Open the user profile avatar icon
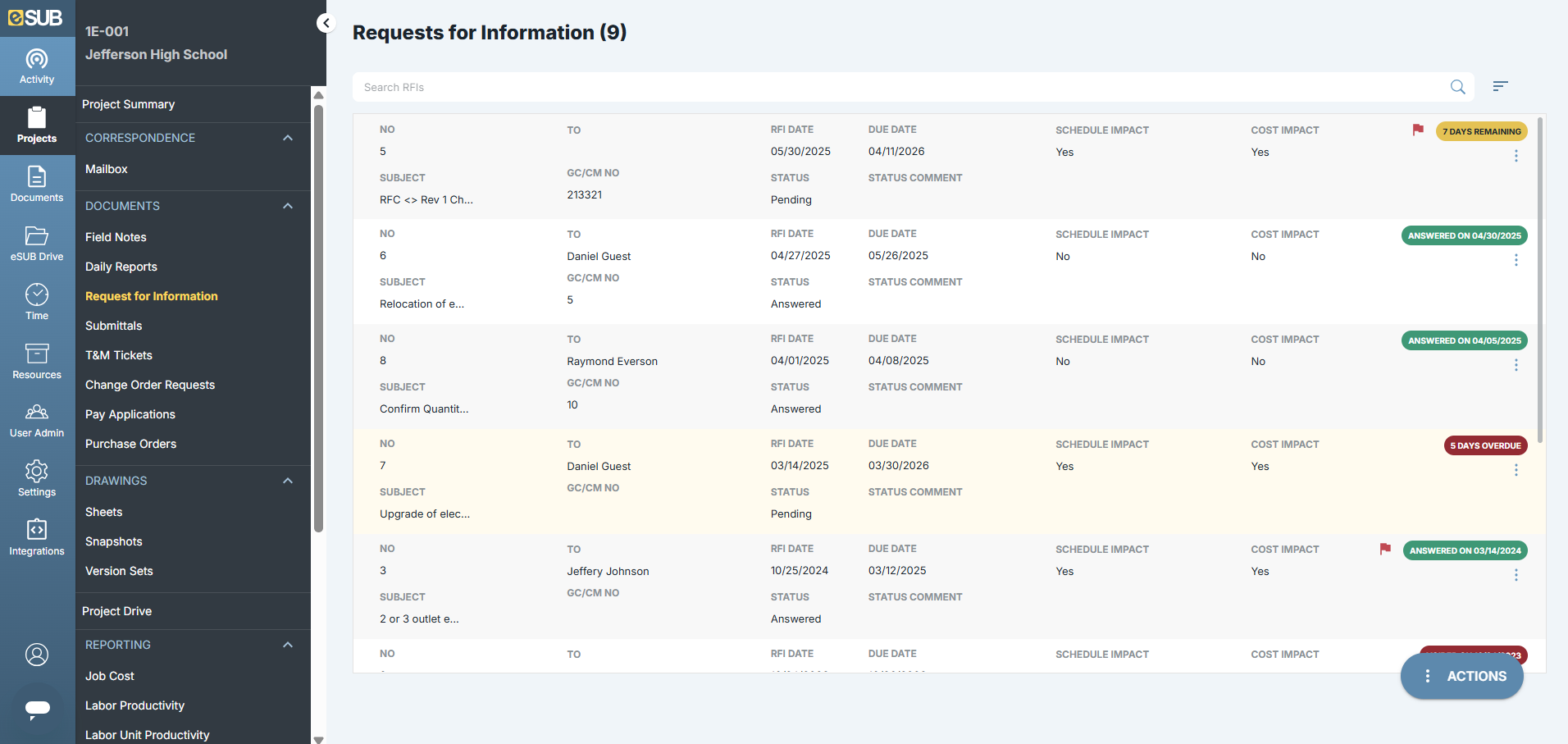The height and width of the screenshot is (744, 1568). [37, 655]
